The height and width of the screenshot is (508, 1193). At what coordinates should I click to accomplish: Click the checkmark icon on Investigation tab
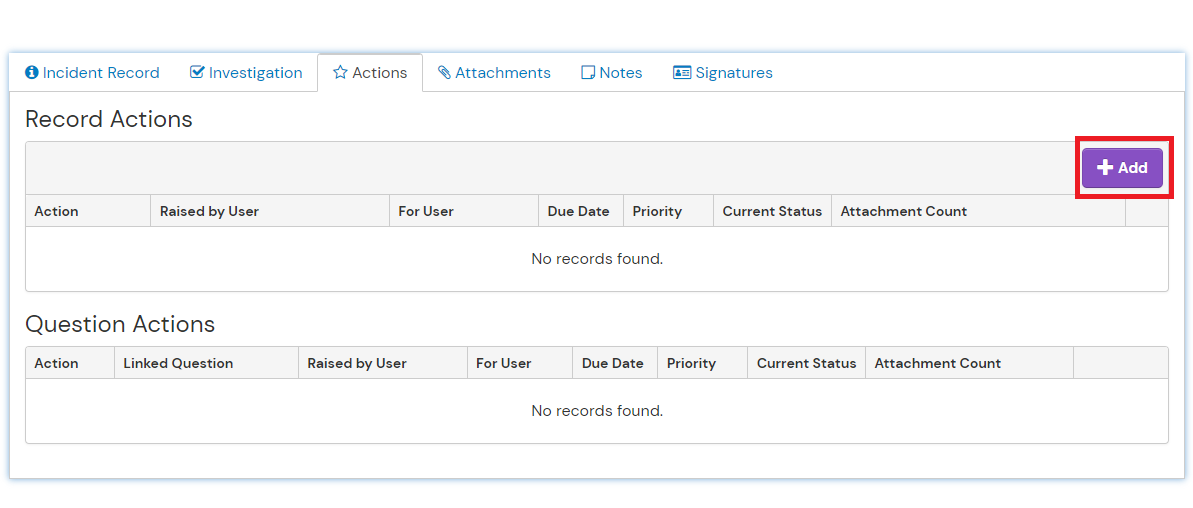197,72
